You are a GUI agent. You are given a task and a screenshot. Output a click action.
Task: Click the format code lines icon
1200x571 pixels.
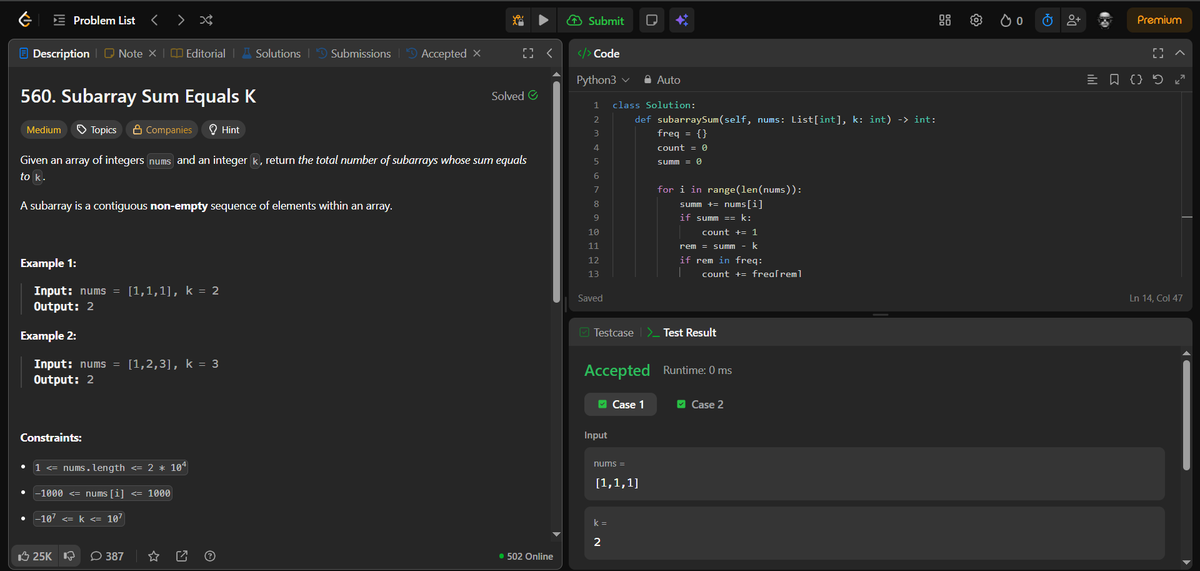1093,80
